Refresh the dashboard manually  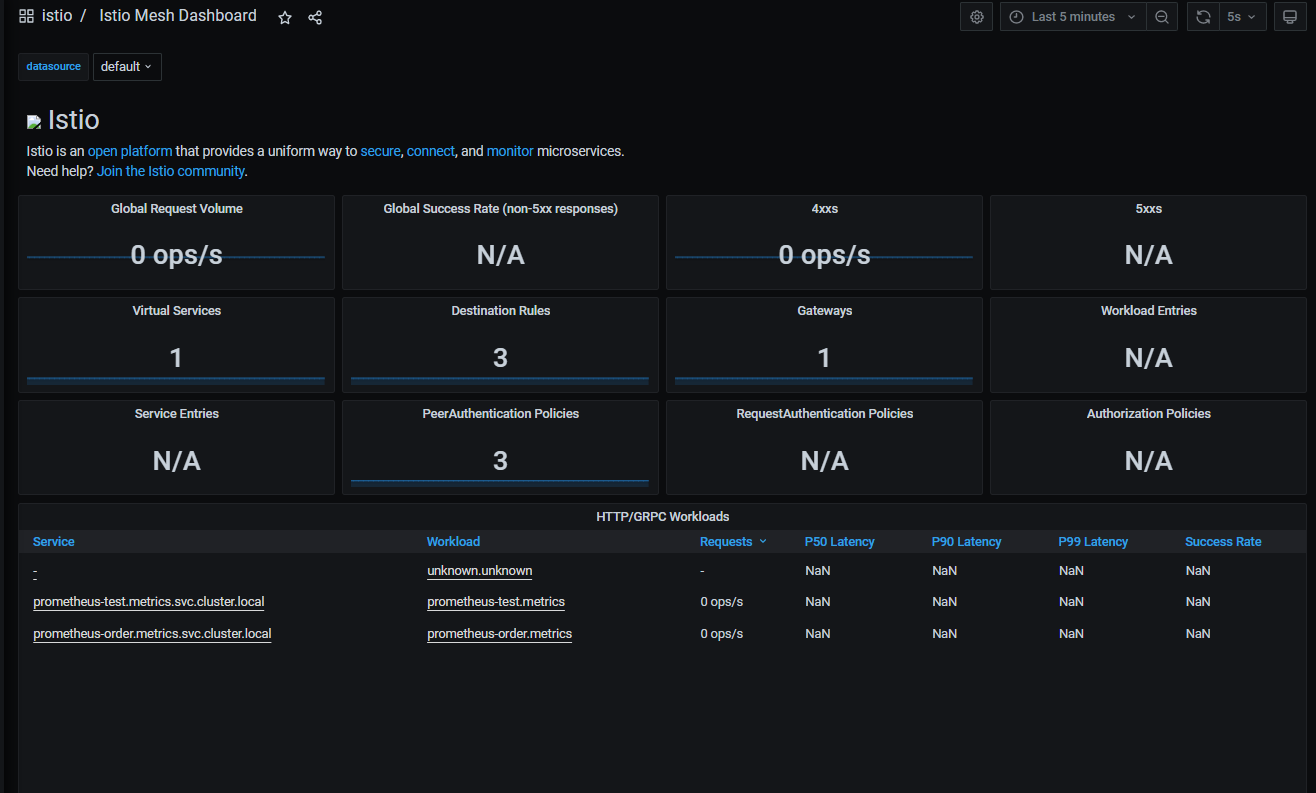(x=1202, y=16)
